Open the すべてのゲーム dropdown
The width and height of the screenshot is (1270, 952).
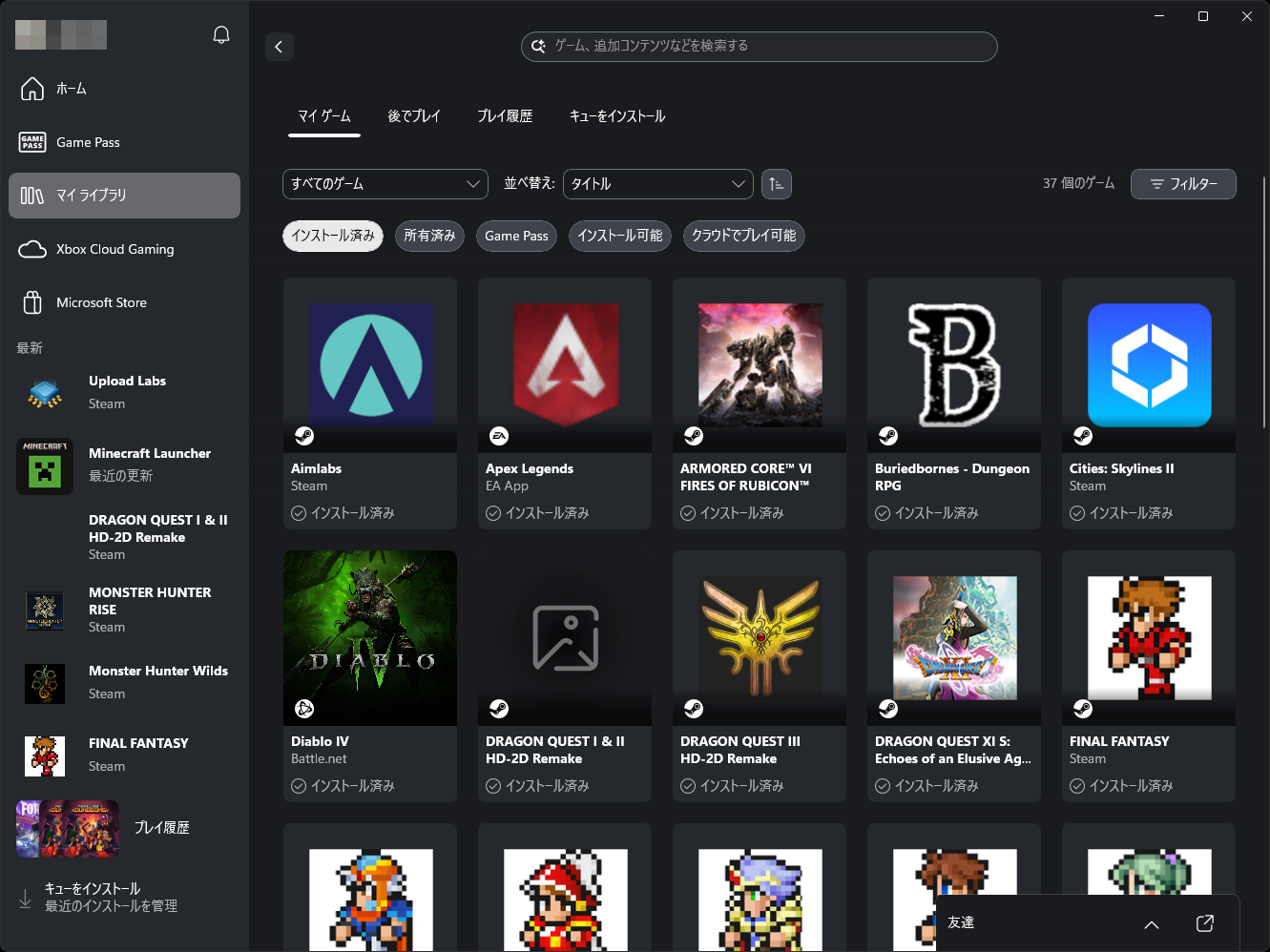pyautogui.click(x=385, y=183)
